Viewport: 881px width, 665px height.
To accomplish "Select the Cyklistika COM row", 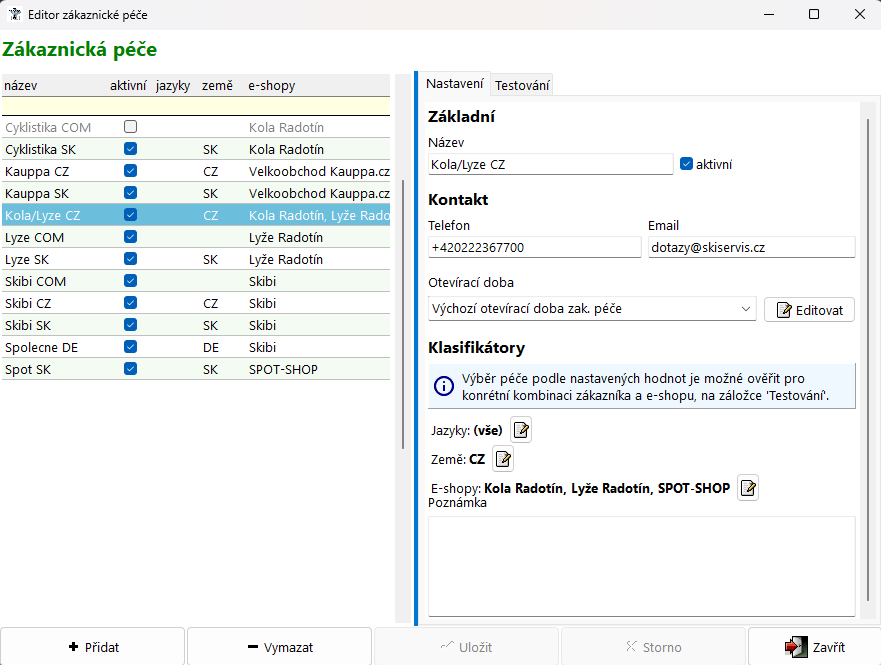I will pyautogui.click(x=196, y=127).
